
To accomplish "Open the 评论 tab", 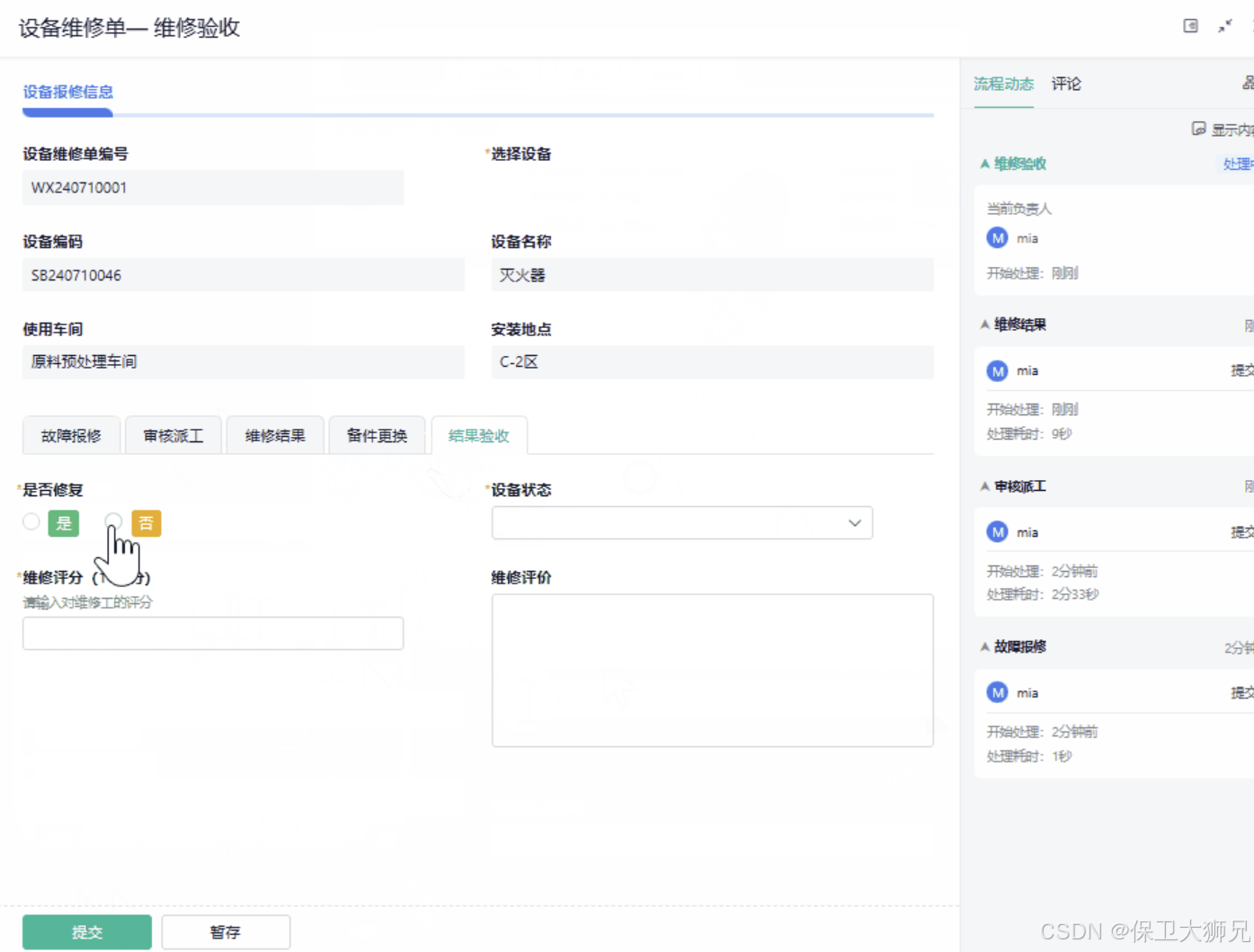I will click(1067, 84).
